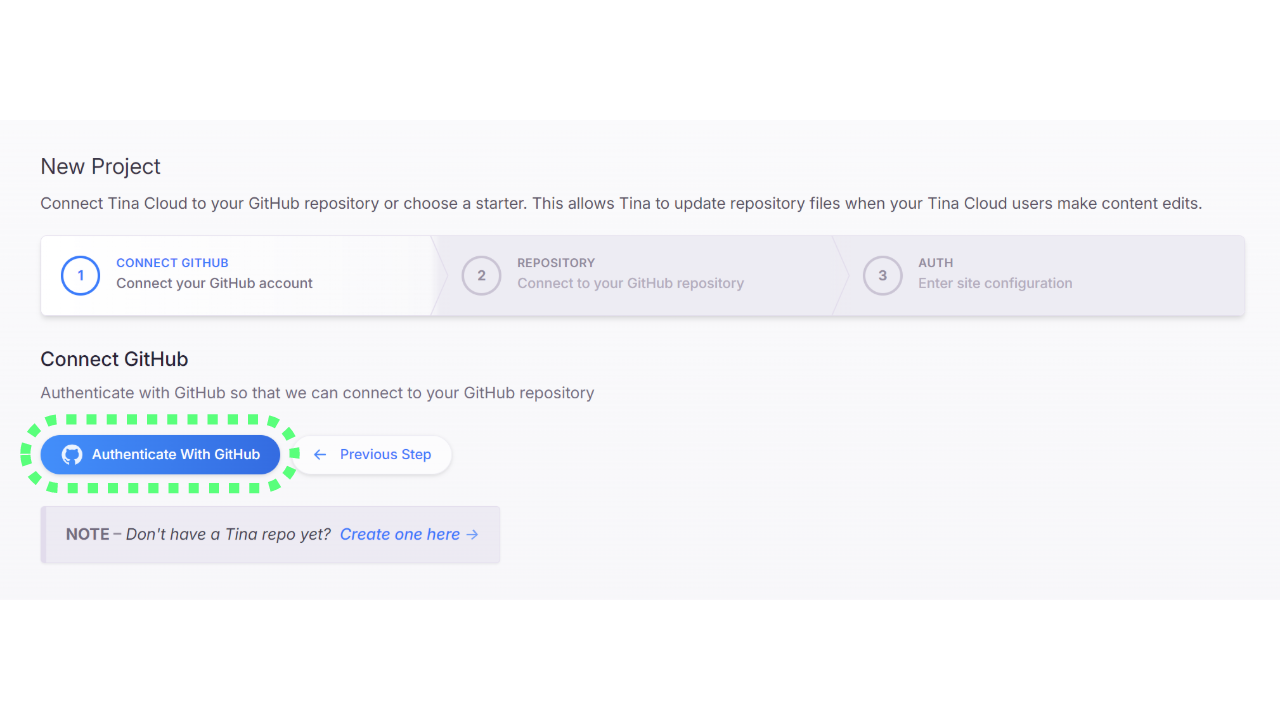1280x720 pixels.
Task: Go back with the Previous Step button
Action: (371, 454)
